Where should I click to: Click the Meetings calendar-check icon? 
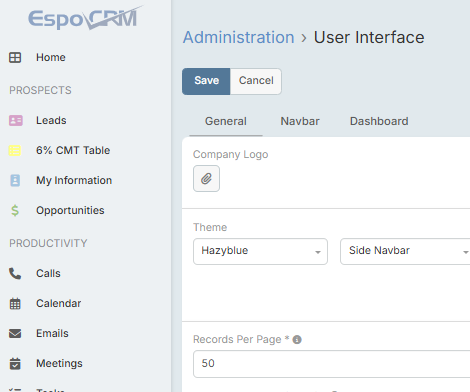coord(15,363)
